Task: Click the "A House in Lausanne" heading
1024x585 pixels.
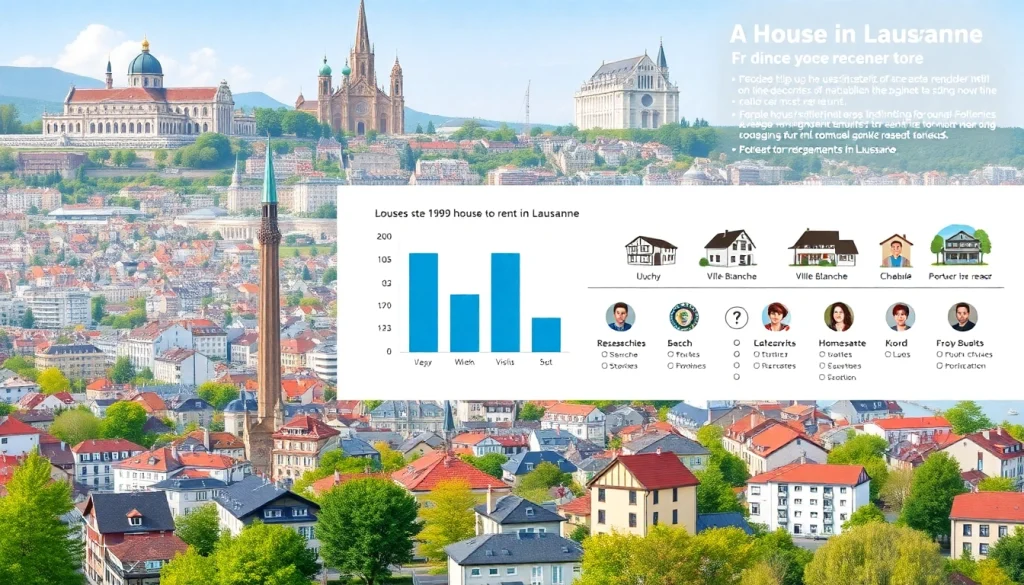Action: 856,35
